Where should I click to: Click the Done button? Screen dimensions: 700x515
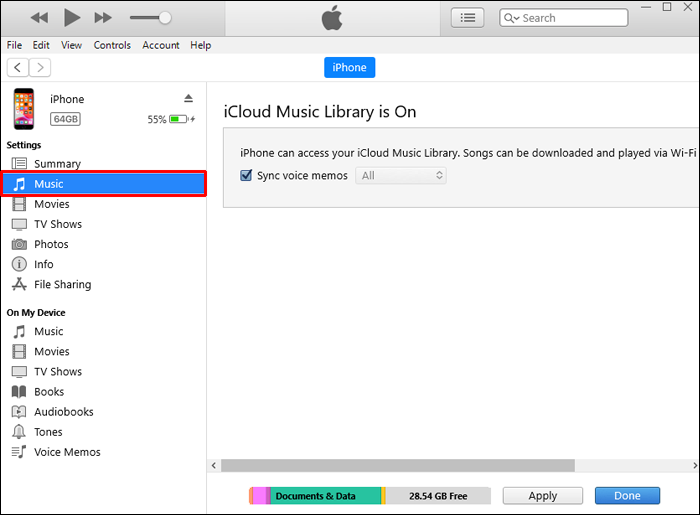627,496
